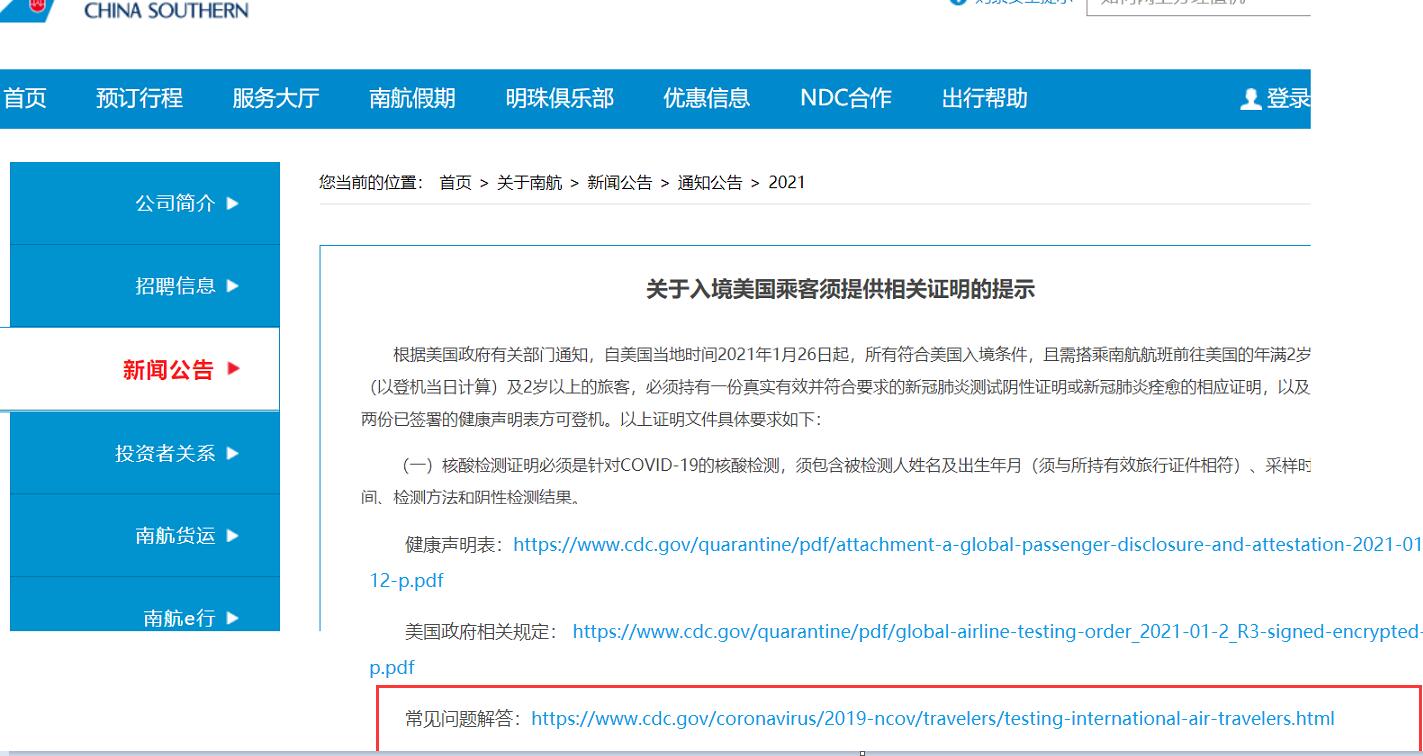The image size is (1423, 756).
Task: Open the 优惠信息 menu item
Action: coord(706,99)
